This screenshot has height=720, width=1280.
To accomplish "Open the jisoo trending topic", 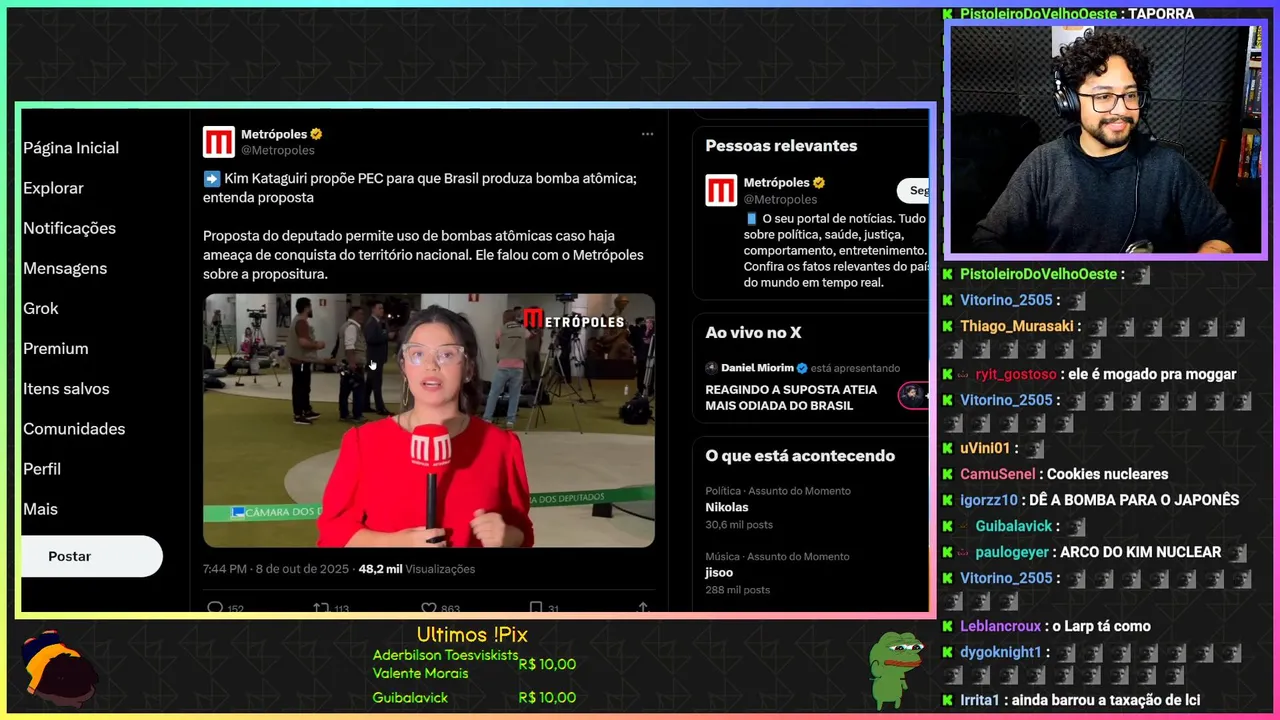I will click(x=719, y=573).
